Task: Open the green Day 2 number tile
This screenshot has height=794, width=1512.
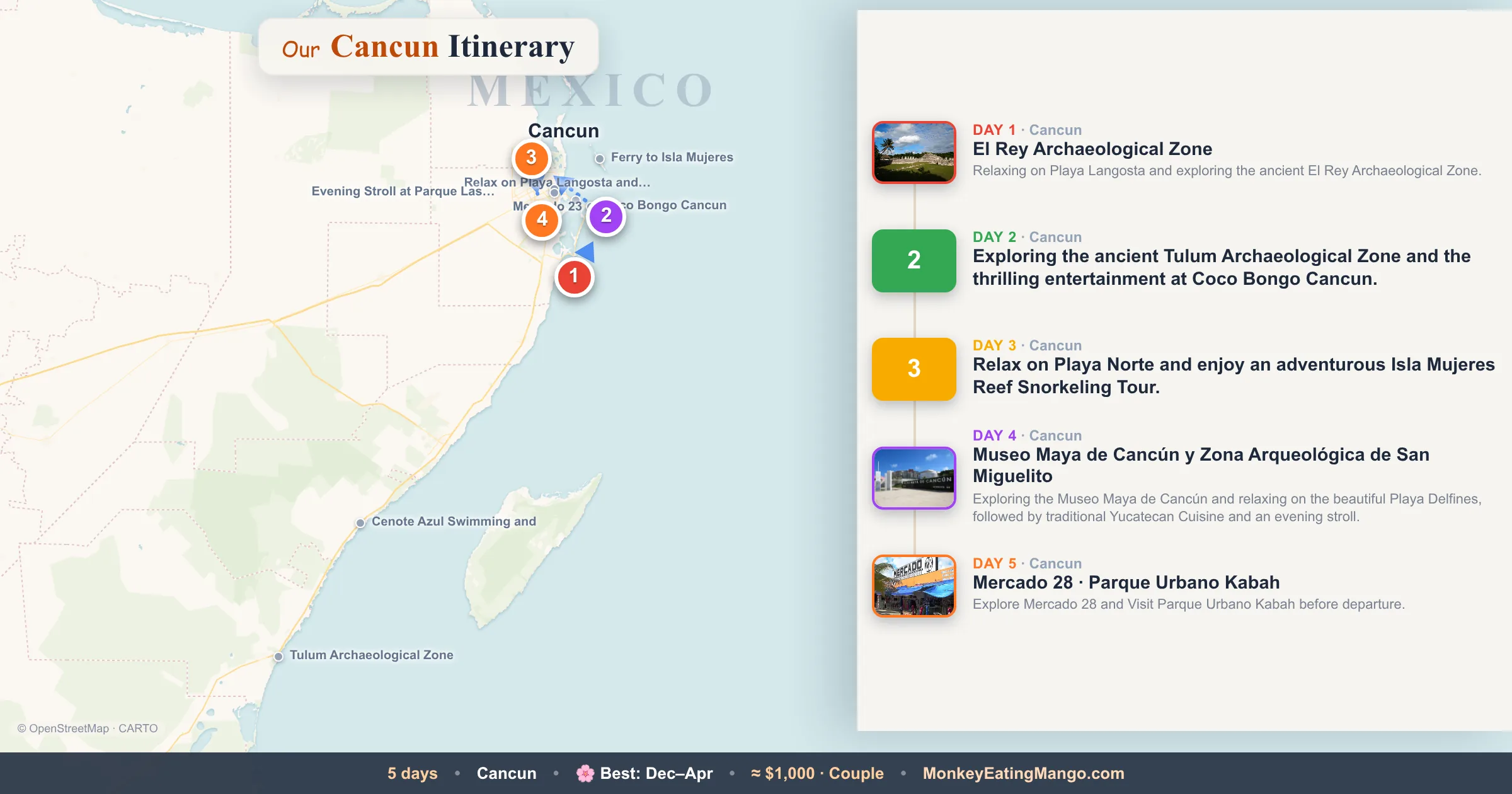Action: pyautogui.click(x=914, y=261)
